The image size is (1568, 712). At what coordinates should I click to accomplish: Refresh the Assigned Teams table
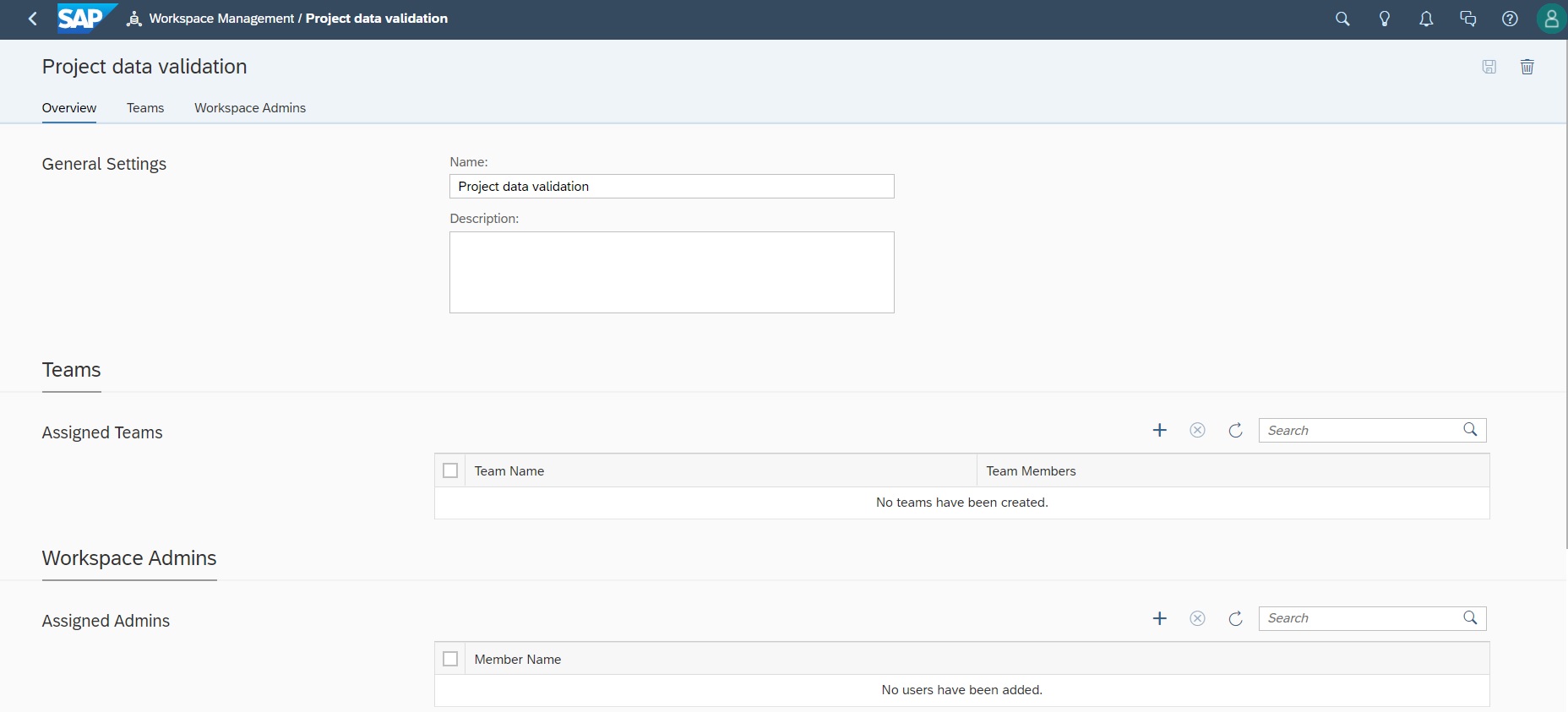1235,431
